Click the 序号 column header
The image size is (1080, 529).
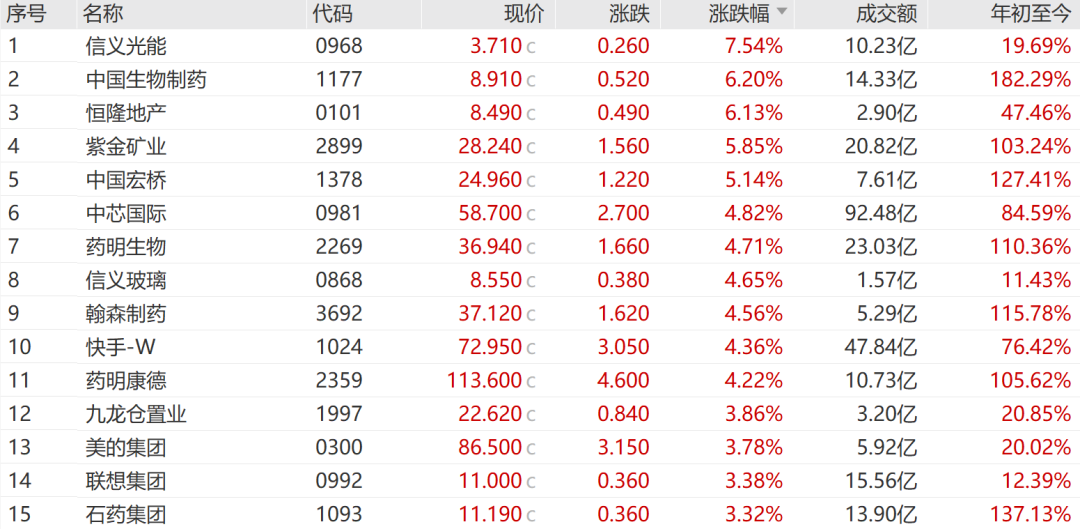pos(26,13)
